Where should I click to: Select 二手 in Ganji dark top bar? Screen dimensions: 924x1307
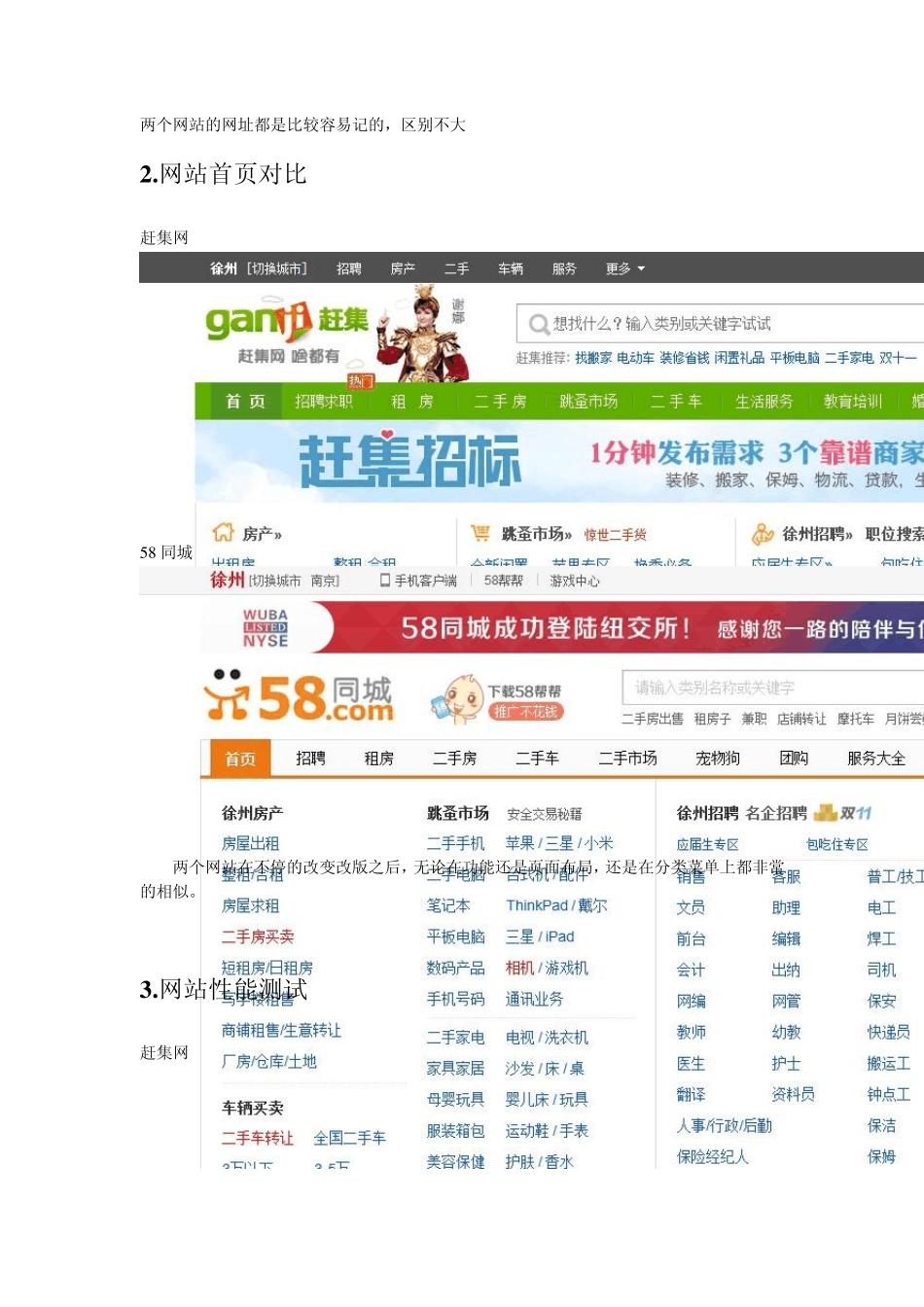pos(456,268)
